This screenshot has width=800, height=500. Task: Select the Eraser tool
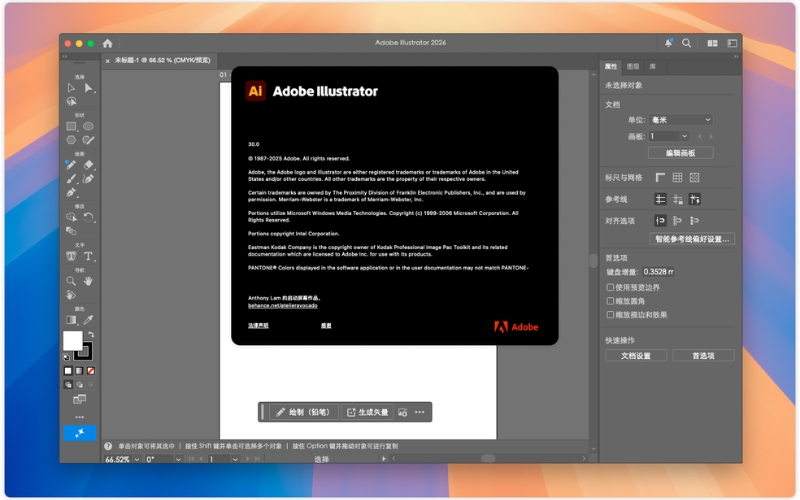89,165
